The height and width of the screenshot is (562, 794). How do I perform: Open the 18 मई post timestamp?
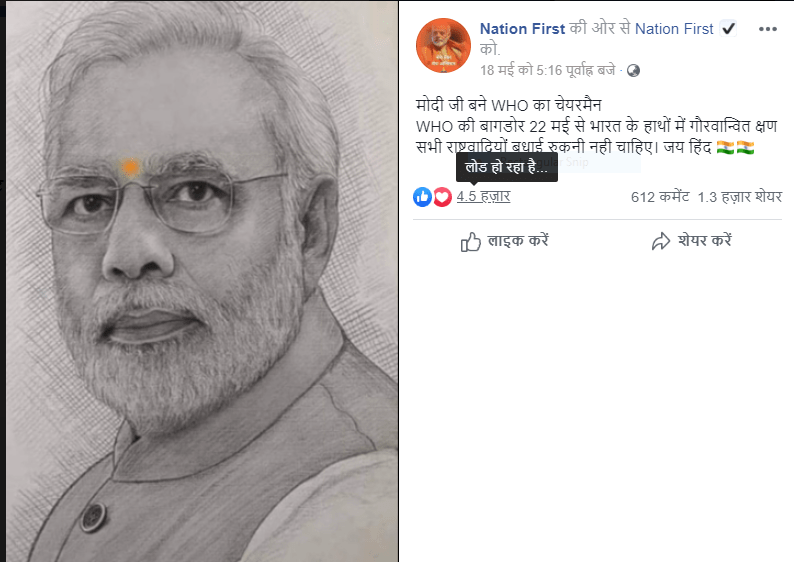(548, 70)
